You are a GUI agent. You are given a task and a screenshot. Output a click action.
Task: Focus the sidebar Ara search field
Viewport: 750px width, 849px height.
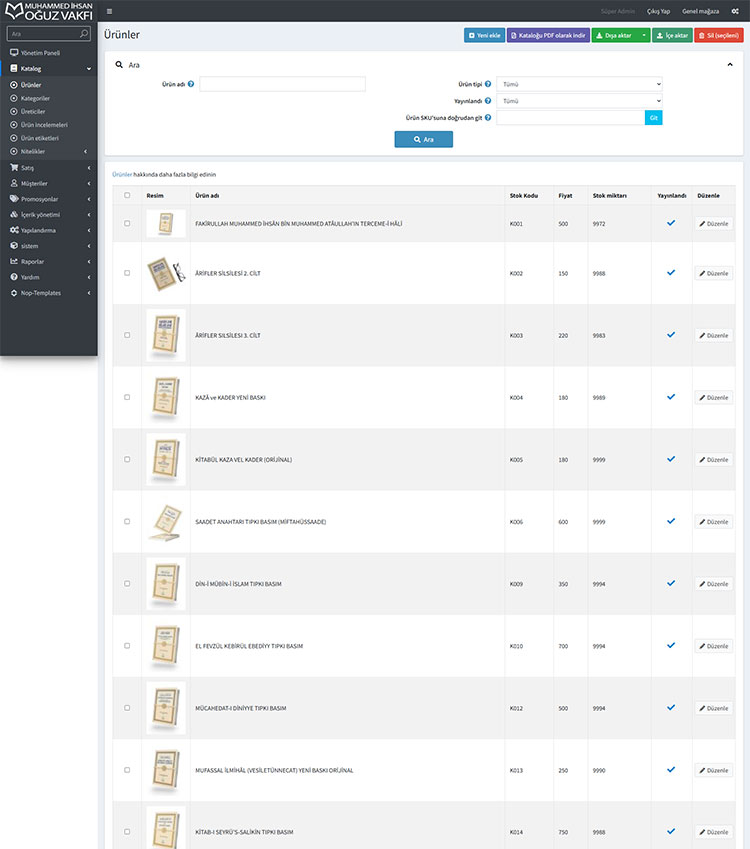(43, 34)
